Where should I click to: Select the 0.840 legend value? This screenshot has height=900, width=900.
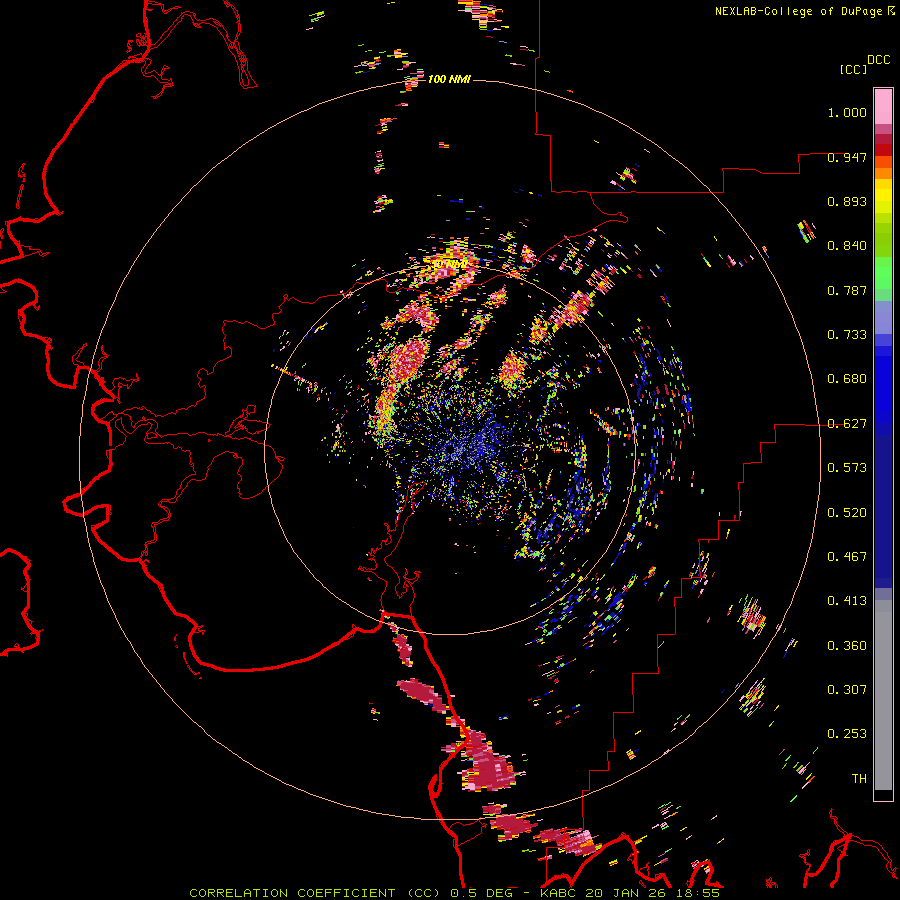point(847,246)
